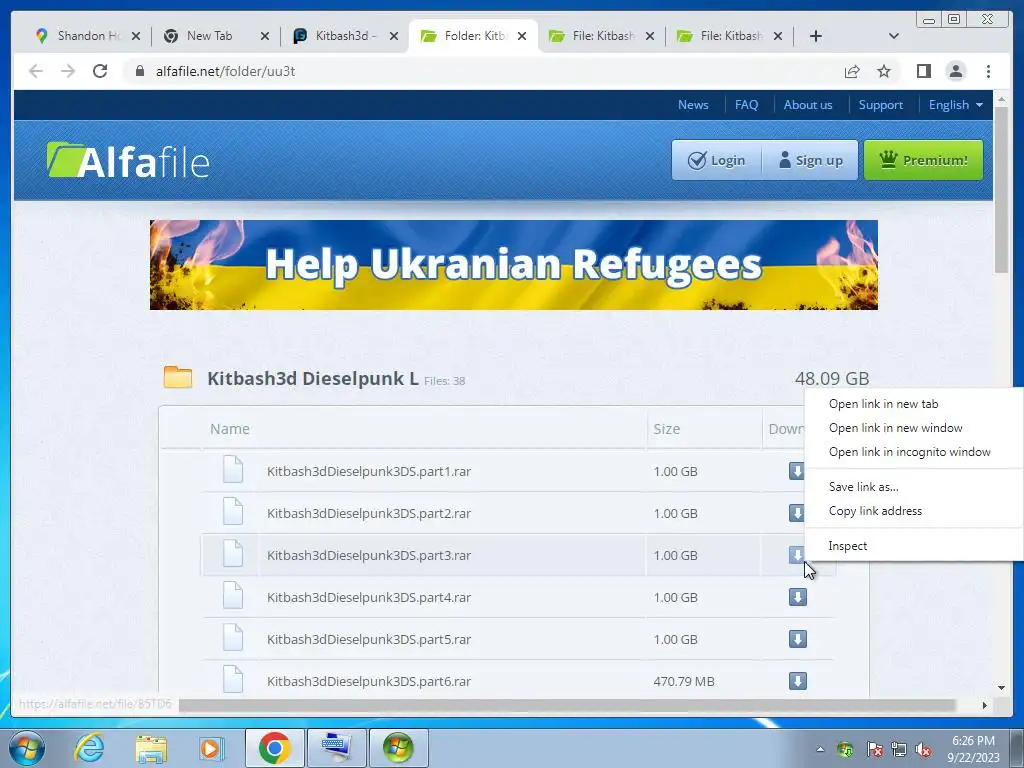
Task: Click the part1.rar file icon
Action: (233, 470)
